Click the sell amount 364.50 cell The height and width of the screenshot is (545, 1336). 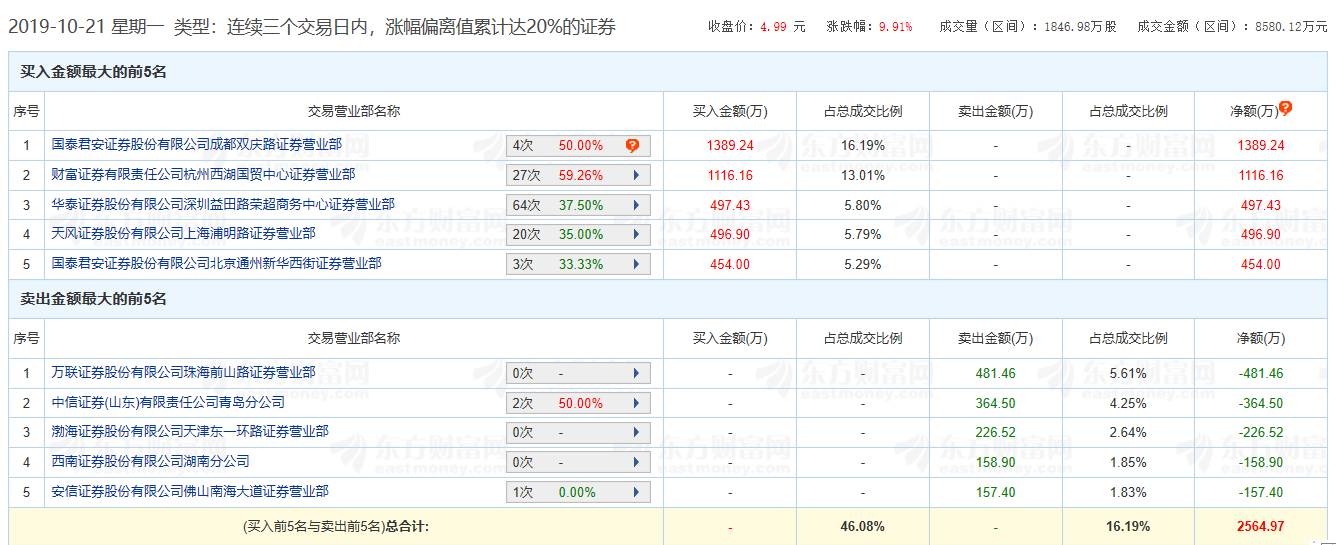(x=995, y=403)
